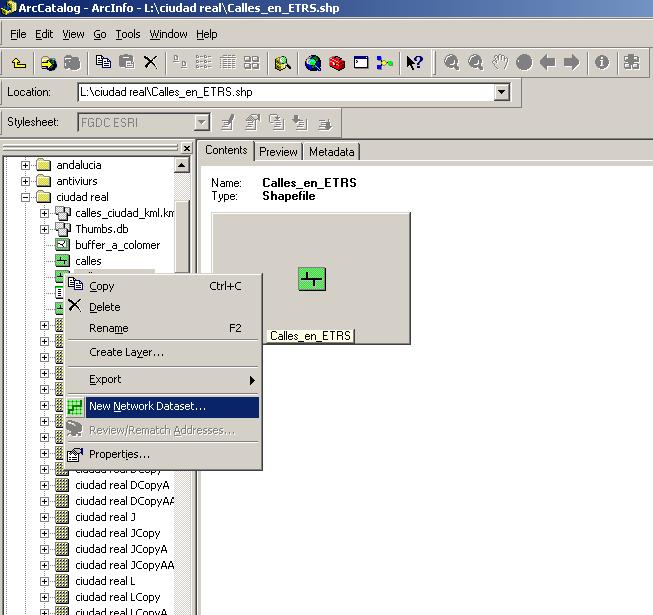Select the Identify info tool

[x=602, y=62]
